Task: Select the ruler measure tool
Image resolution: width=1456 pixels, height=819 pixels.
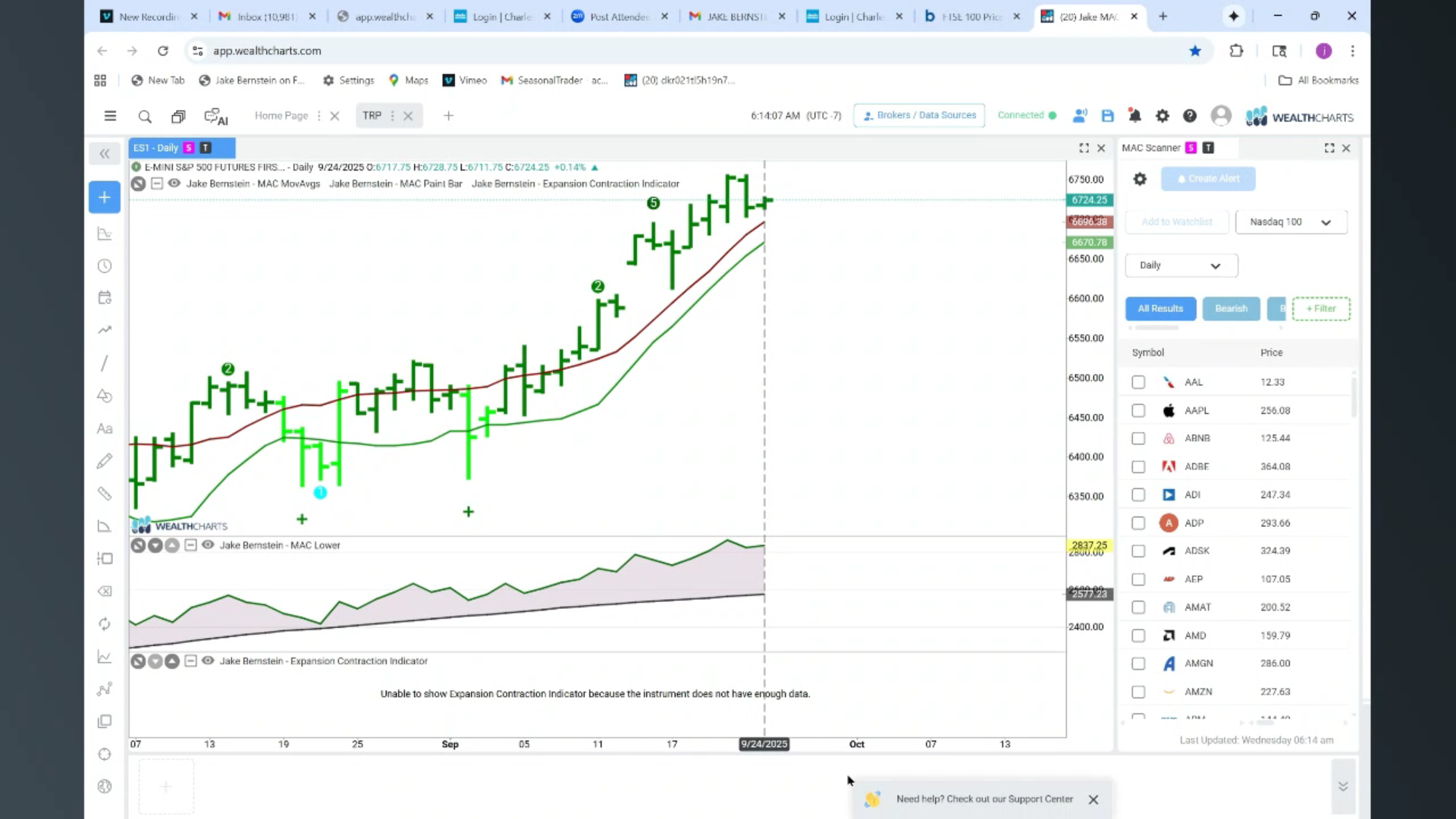Action: 105,494
